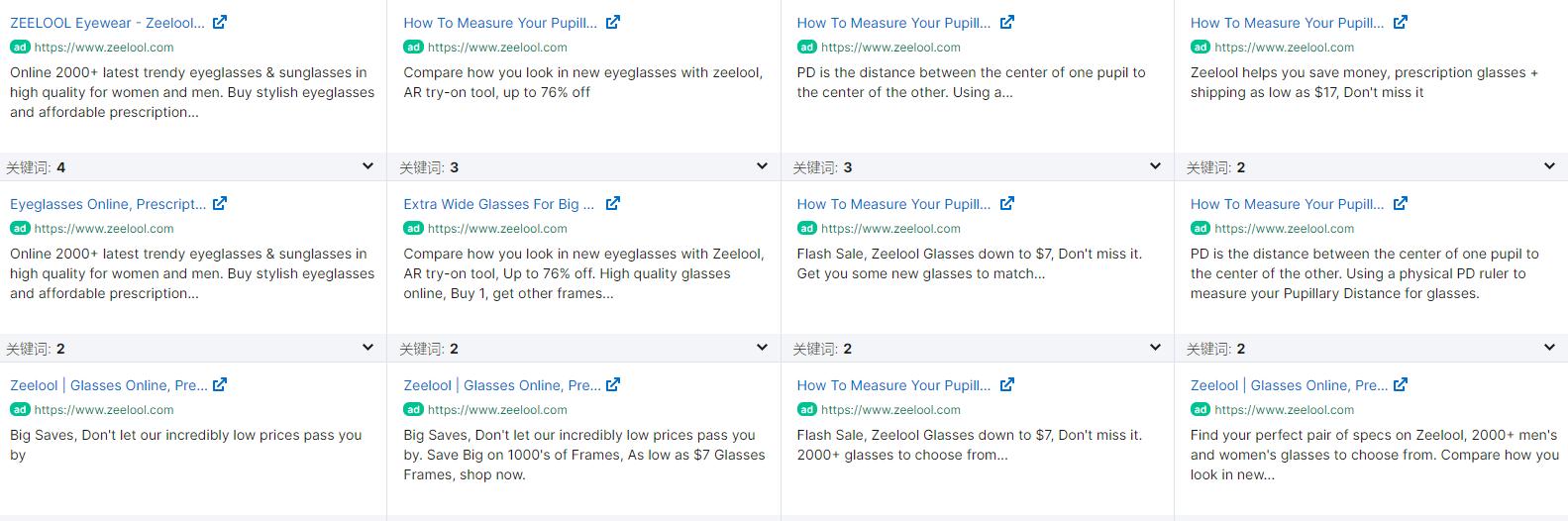Screen dimensions: 1568x521
Task: Open bottom-left Zeelool | Glasses Online title
Action: (x=108, y=385)
